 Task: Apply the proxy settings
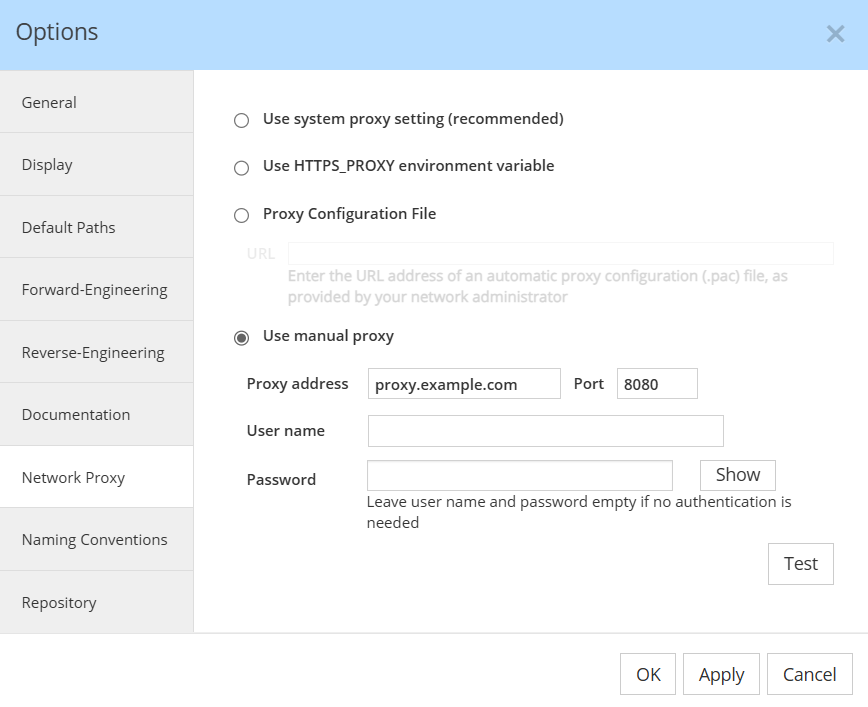click(x=721, y=674)
